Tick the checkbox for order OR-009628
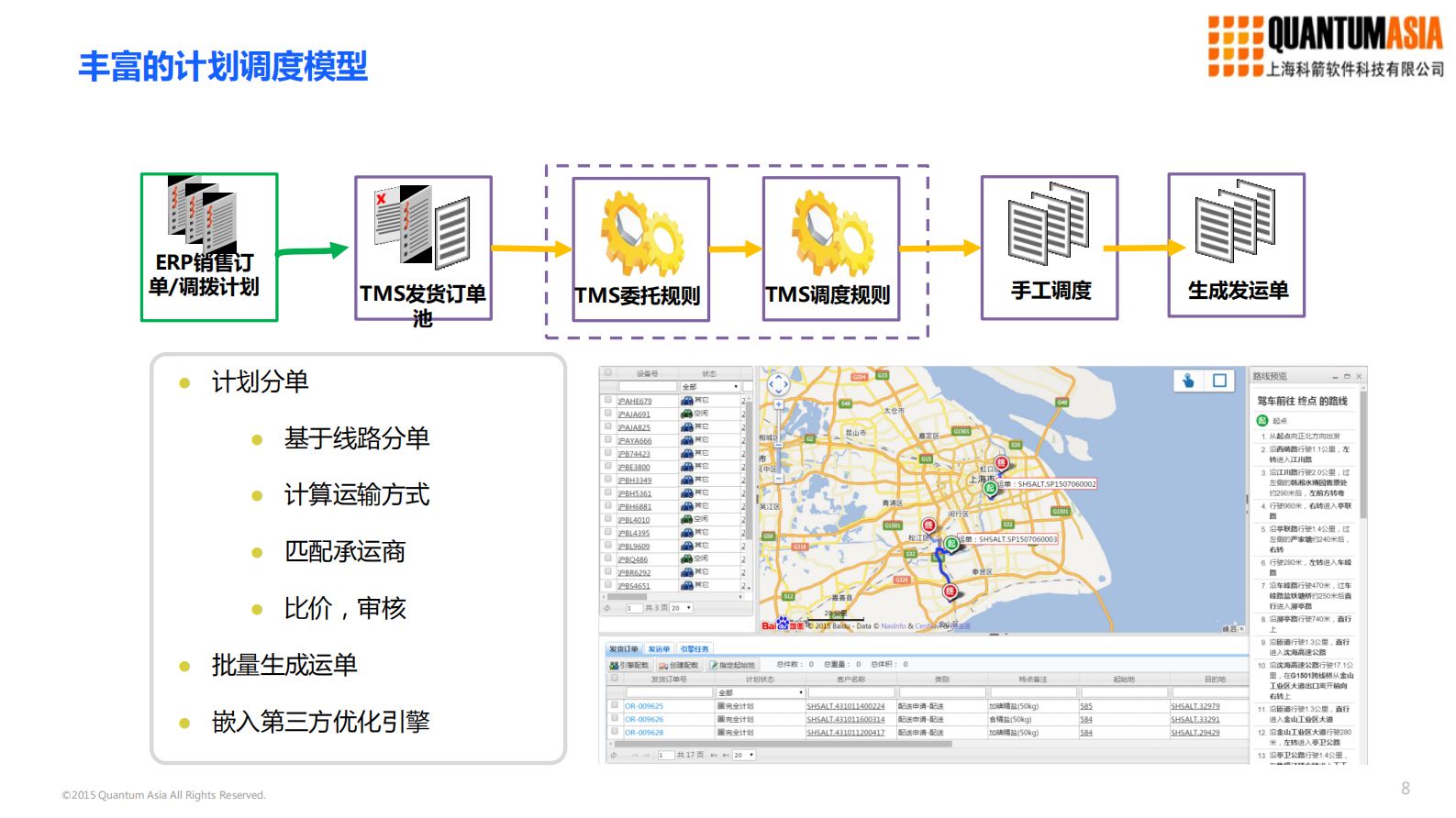Viewport: 1456px width, 818px height. click(615, 732)
